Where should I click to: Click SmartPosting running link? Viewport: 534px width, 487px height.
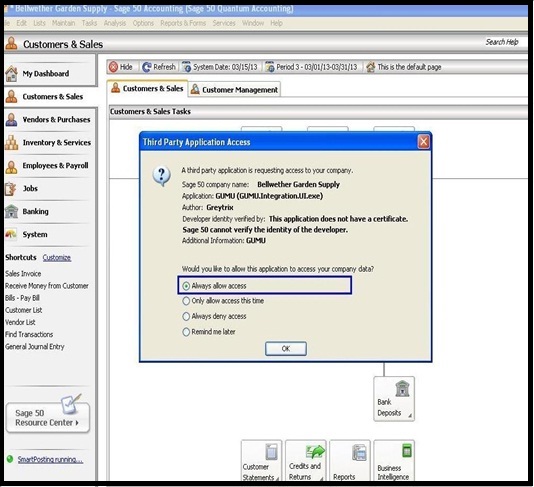[x=50, y=459]
